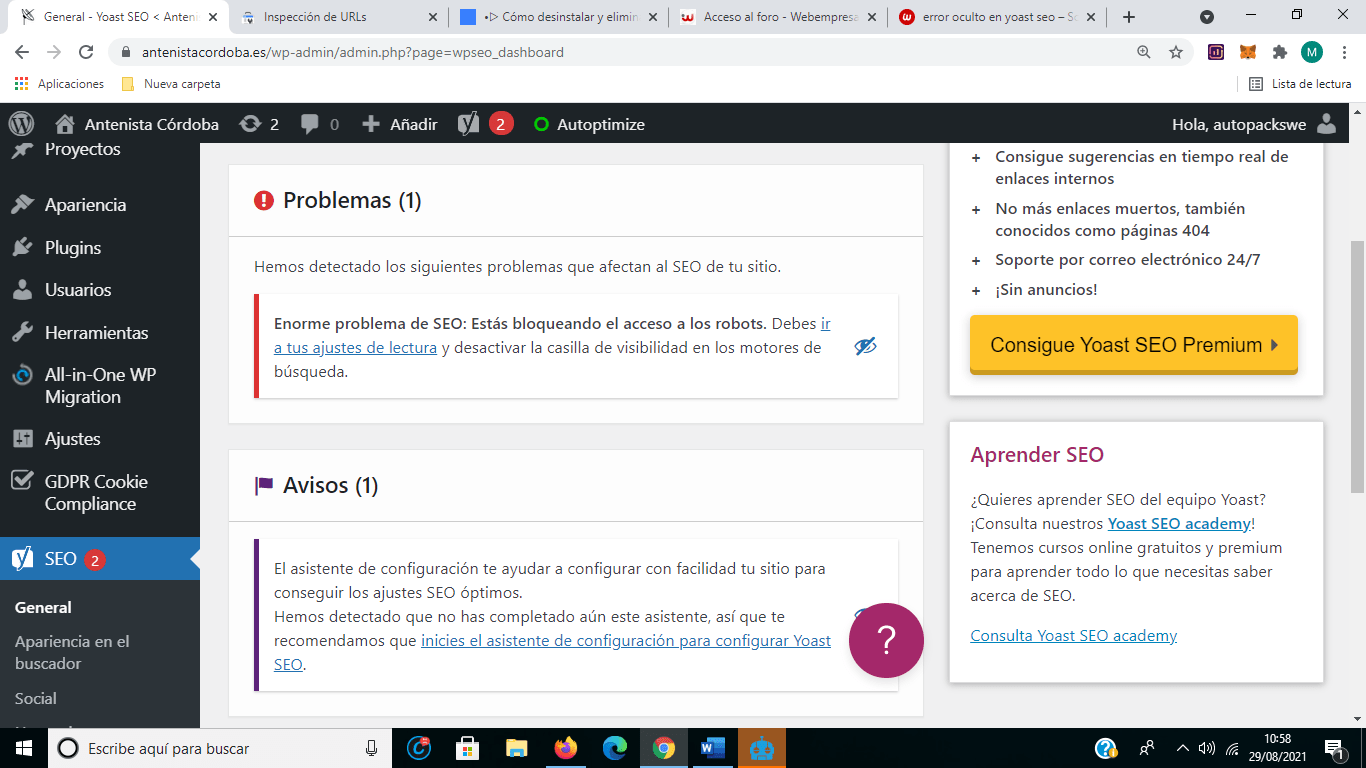1366x768 pixels.
Task: Open Proyectos in the sidebar
Action: point(82,149)
